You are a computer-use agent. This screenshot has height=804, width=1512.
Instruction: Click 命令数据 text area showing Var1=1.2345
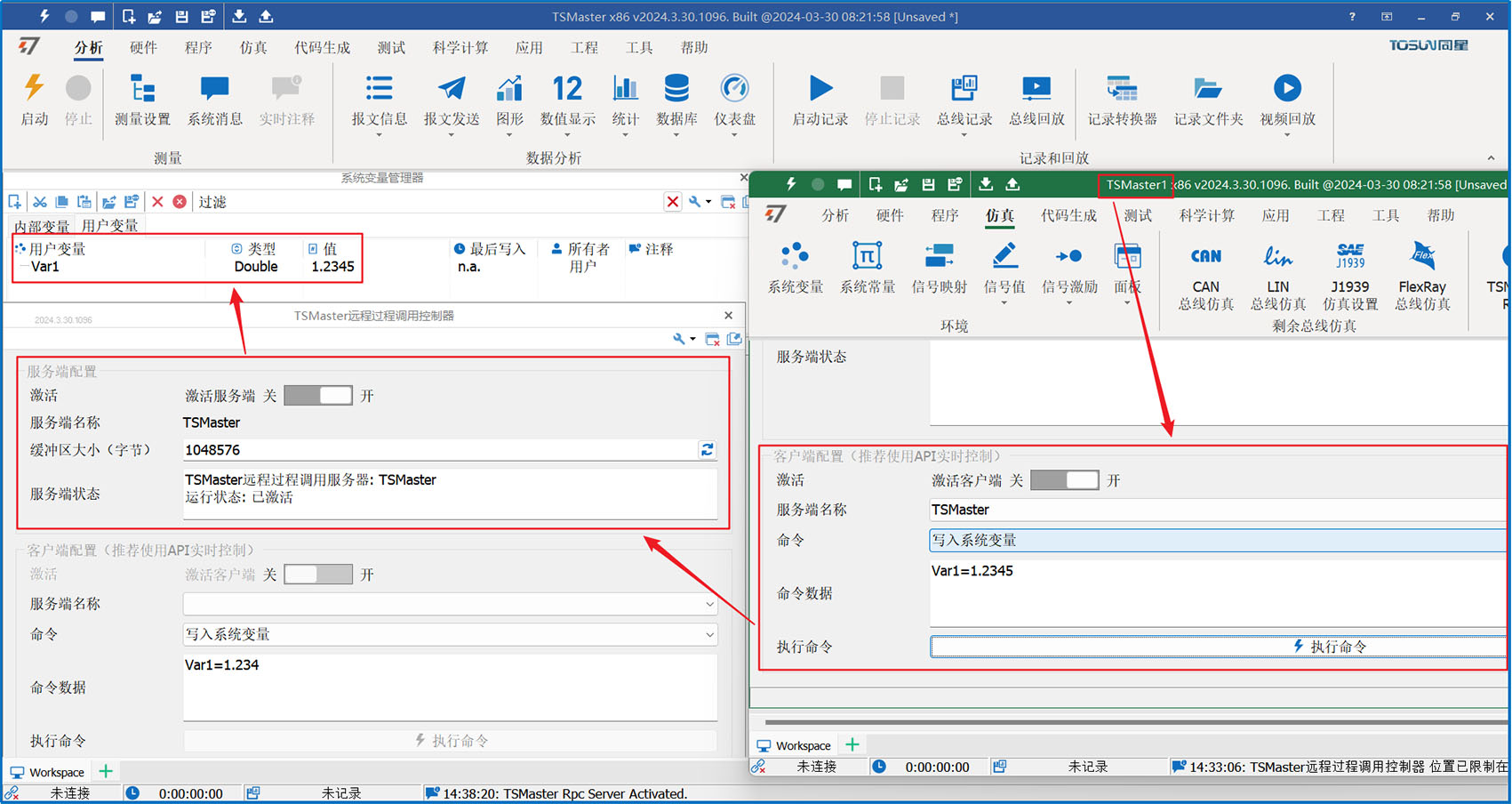(1218, 591)
